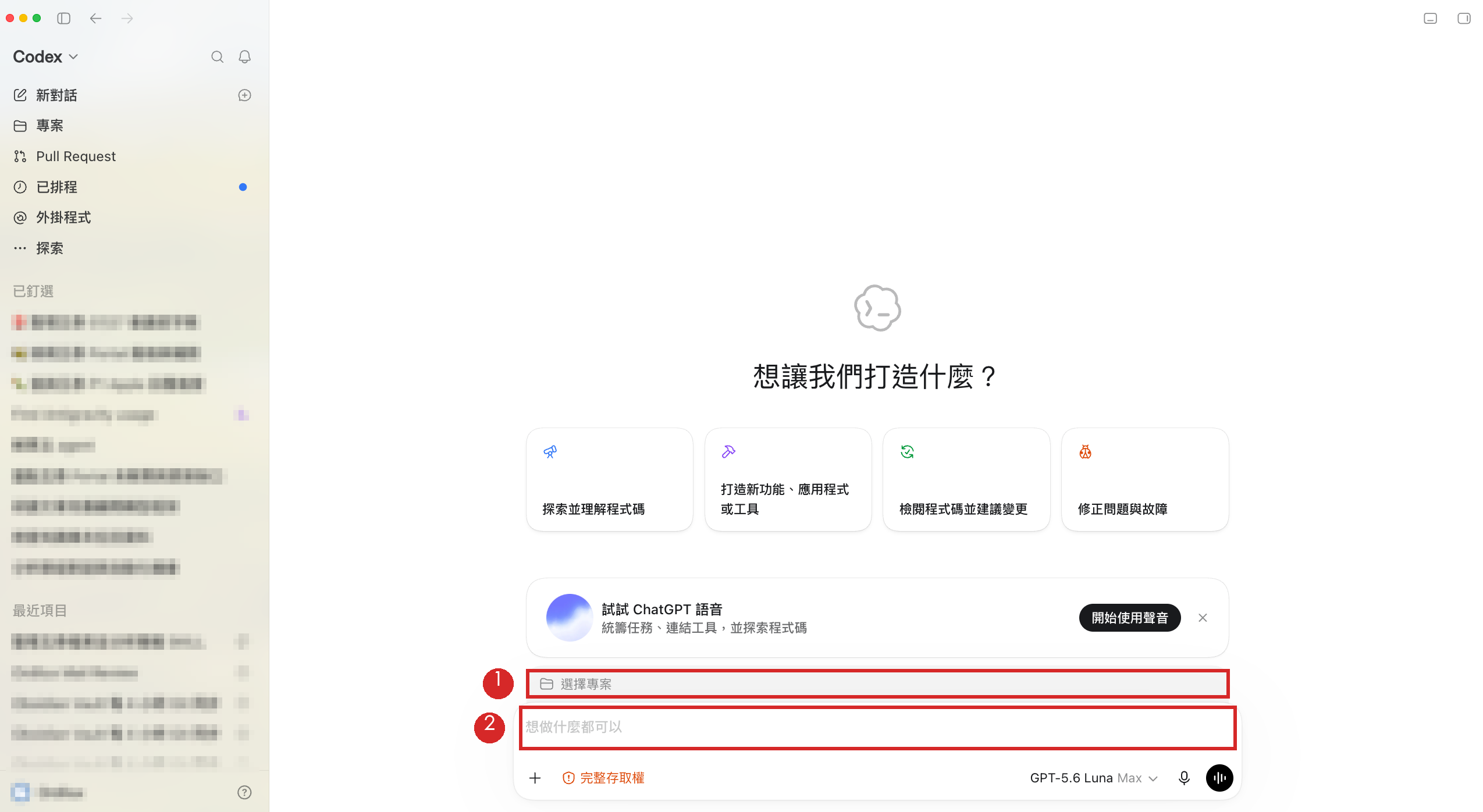Click the plus circle beside 新對話
Viewport: 1483px width, 812px height.
point(245,95)
